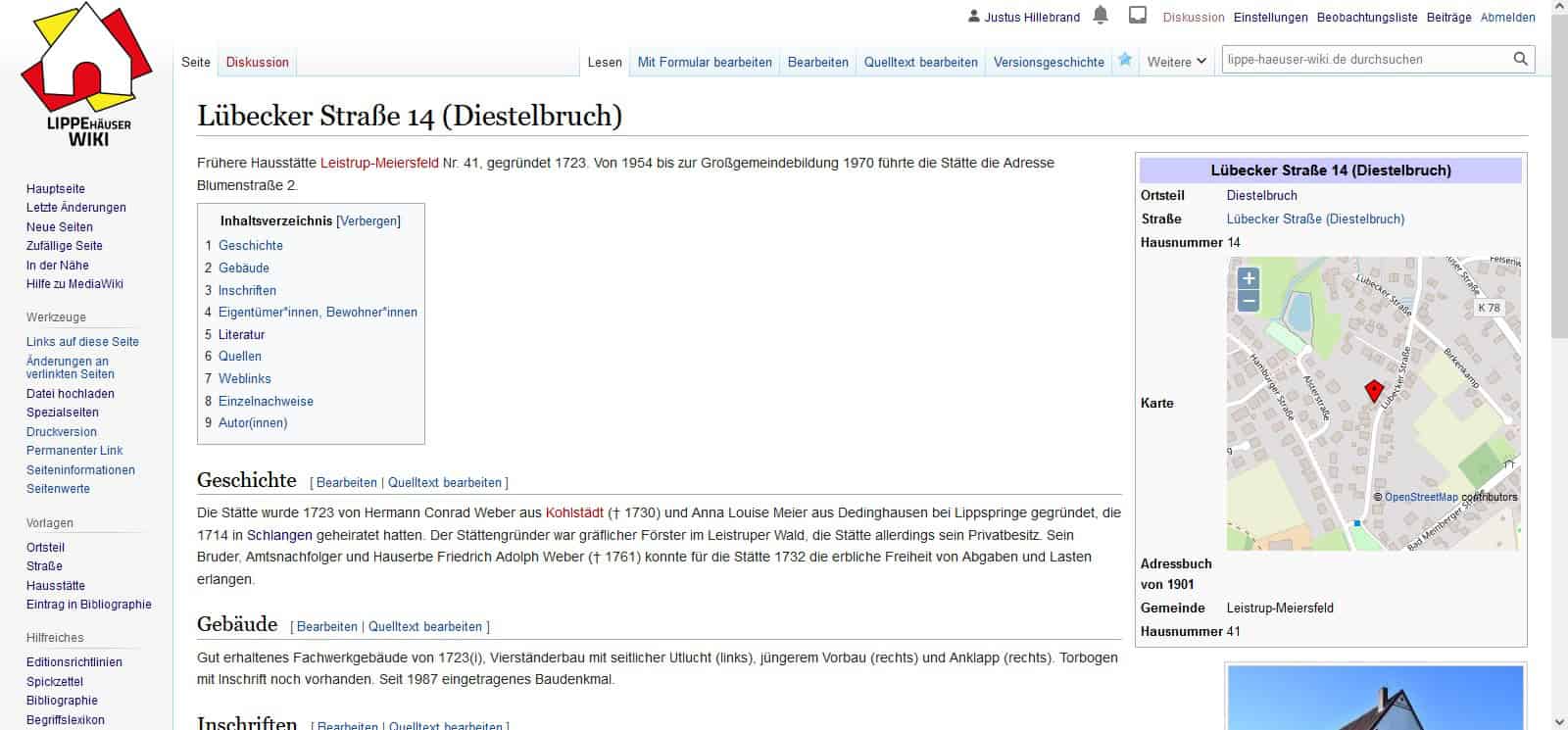Open the Leistrup-Meiersfeld link
Screen dimensions: 1568x730
point(379,163)
